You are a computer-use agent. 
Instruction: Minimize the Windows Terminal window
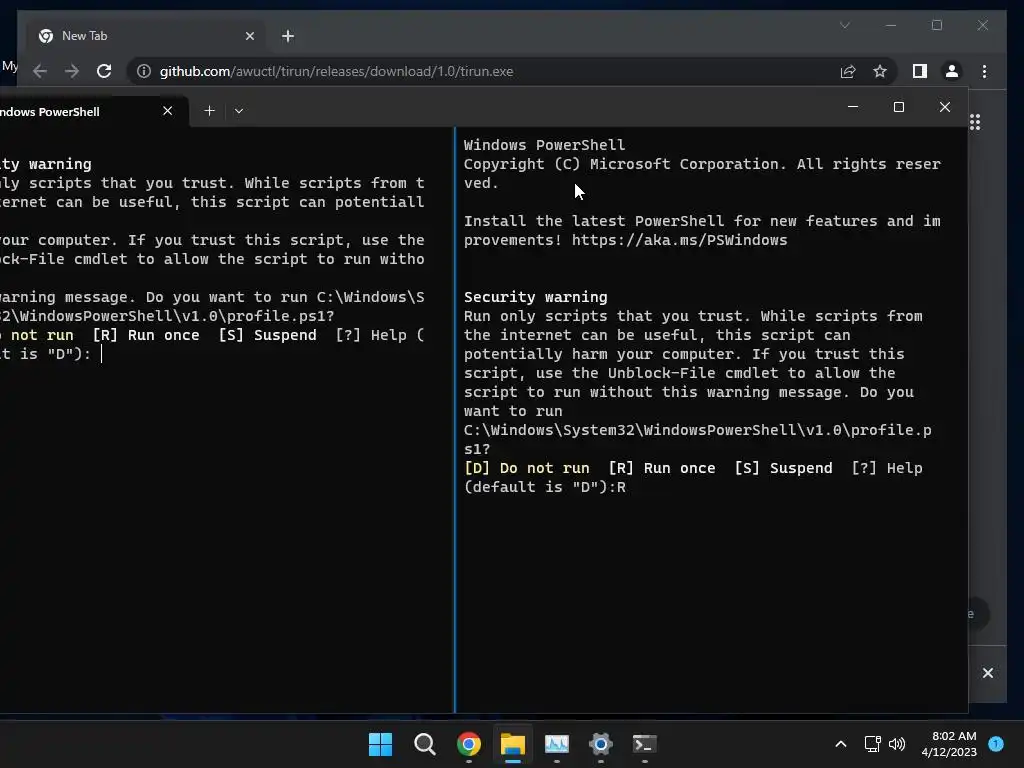pyautogui.click(x=852, y=106)
